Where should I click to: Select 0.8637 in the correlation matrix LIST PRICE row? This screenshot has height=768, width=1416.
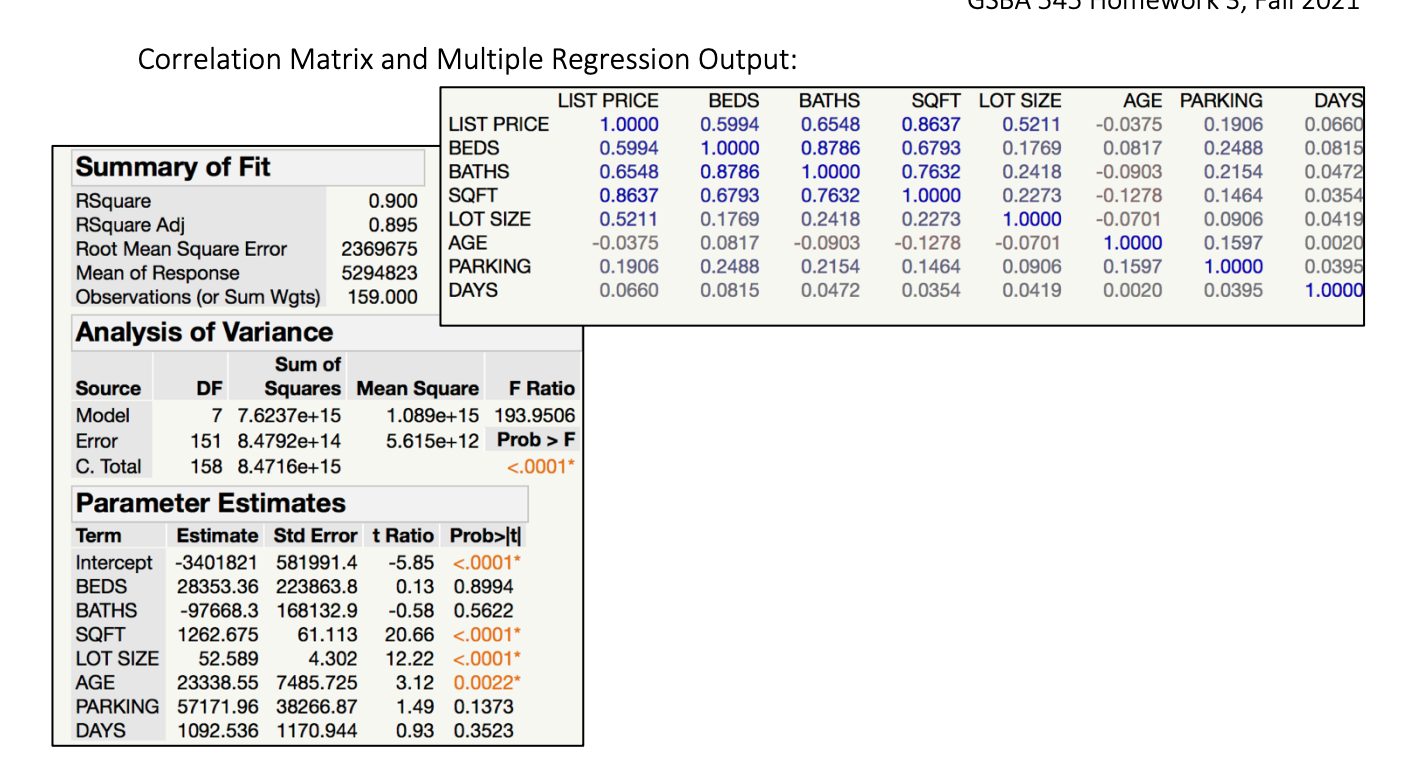coord(931,124)
